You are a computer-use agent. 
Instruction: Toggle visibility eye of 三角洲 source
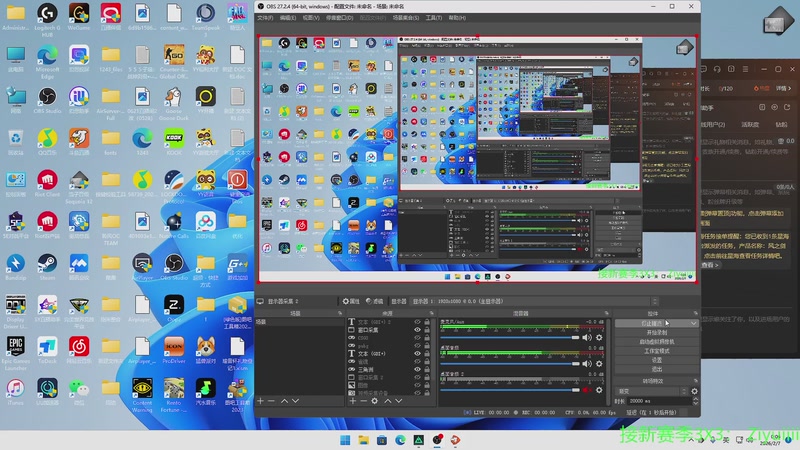417,369
